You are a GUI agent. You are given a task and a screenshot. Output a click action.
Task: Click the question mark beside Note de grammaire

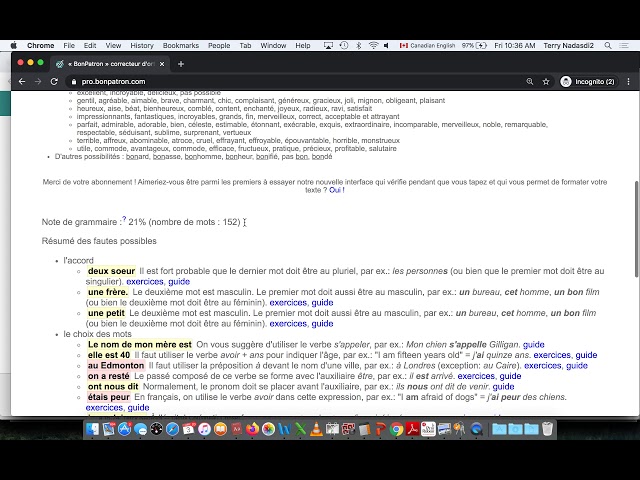pyautogui.click(x=123, y=219)
